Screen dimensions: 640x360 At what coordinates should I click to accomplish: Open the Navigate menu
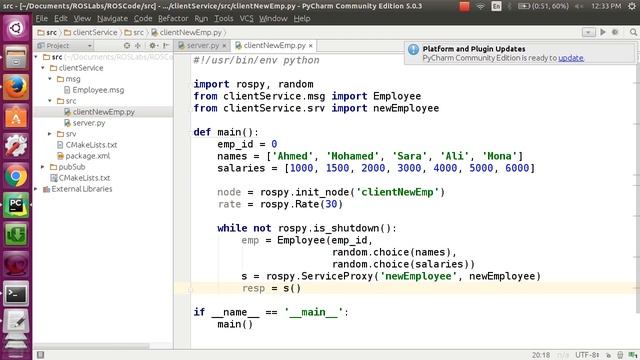point(112,18)
